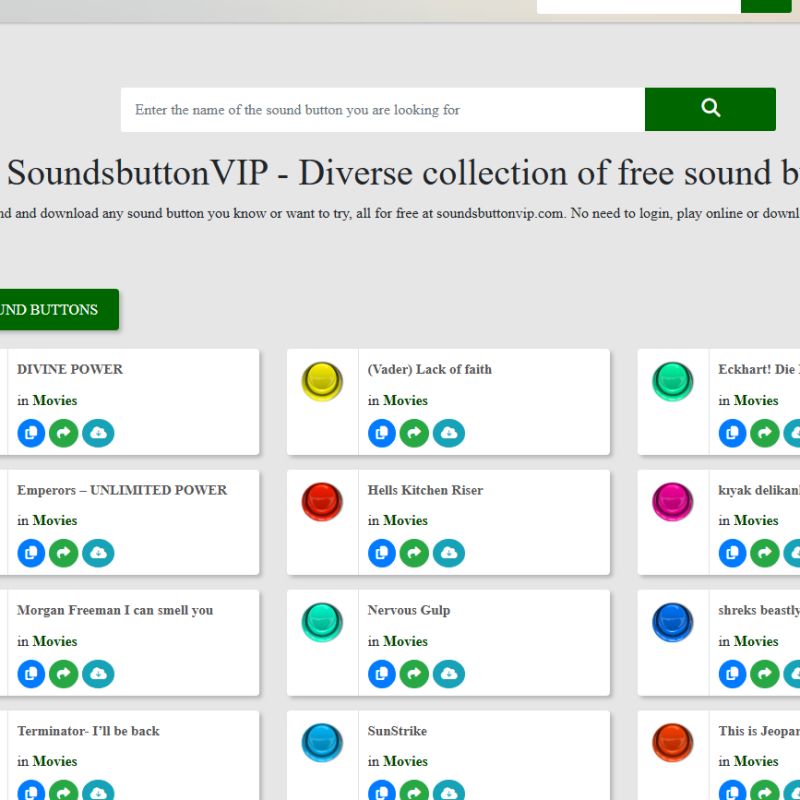Copy link for Emperors UNLIMITED POWER

[31, 553]
